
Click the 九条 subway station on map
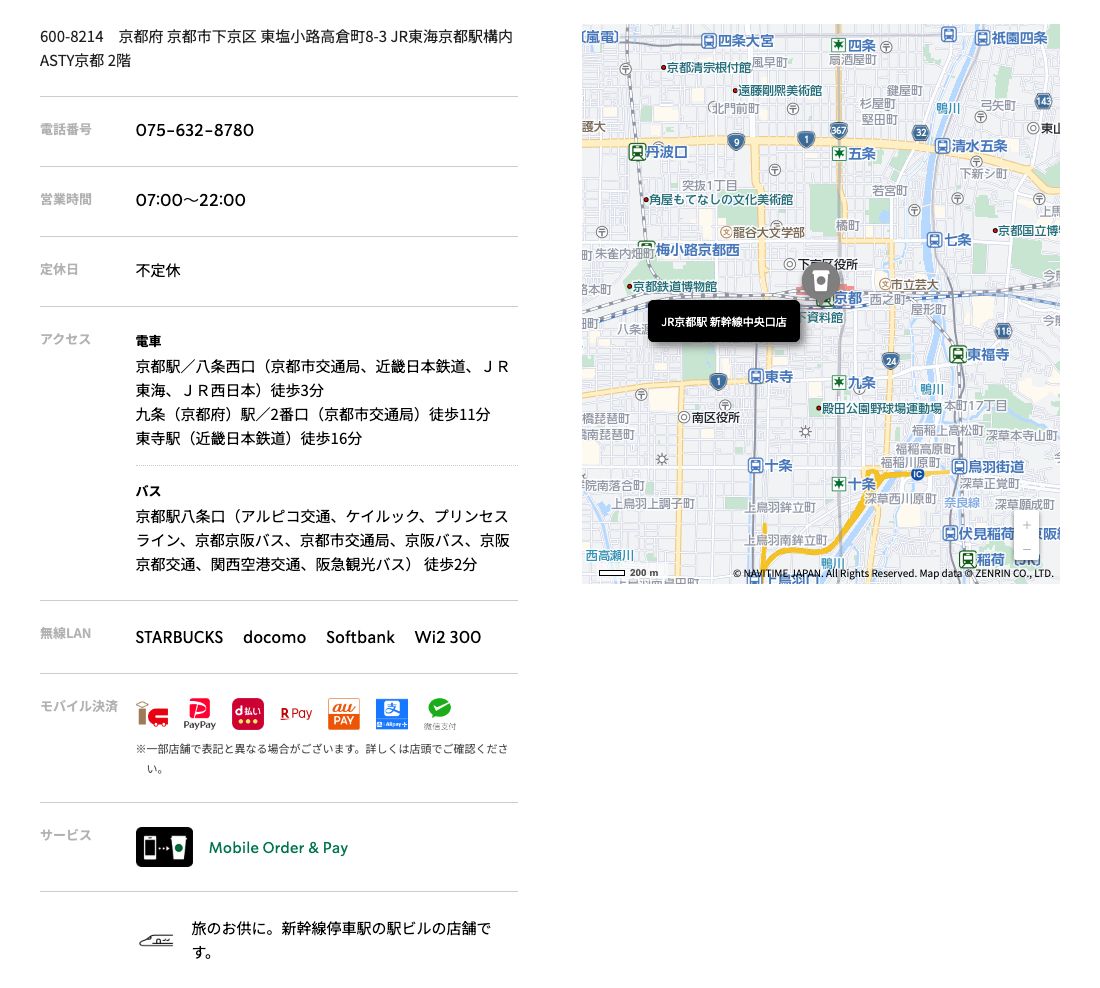click(x=854, y=382)
